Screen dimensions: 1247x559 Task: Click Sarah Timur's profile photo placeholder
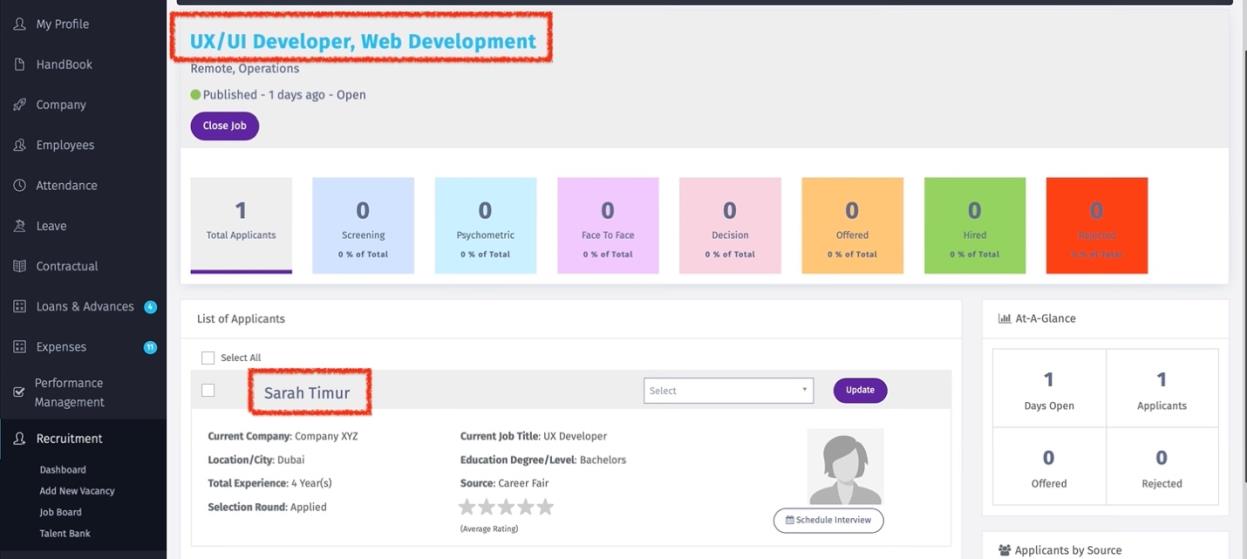click(x=845, y=467)
